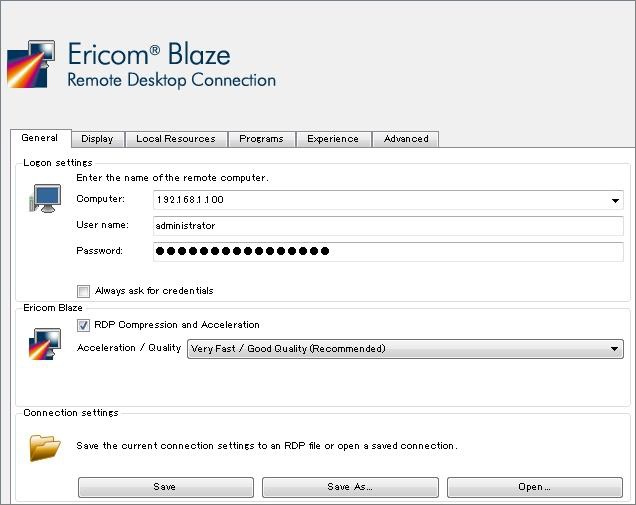Click the Computer address text field
The width and height of the screenshot is (636, 505).
coord(380,200)
